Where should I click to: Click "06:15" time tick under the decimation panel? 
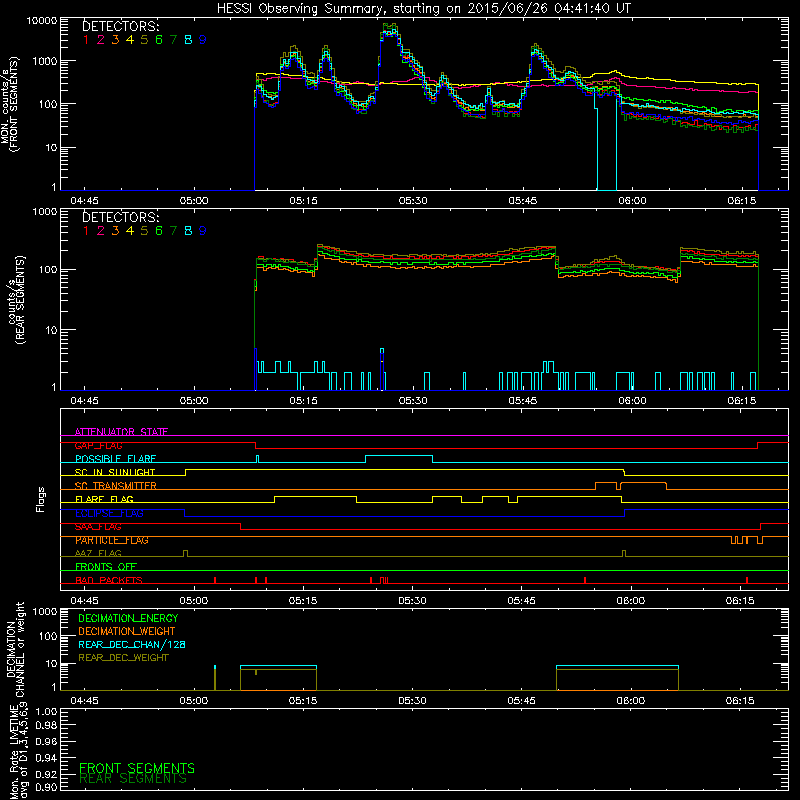740,701
